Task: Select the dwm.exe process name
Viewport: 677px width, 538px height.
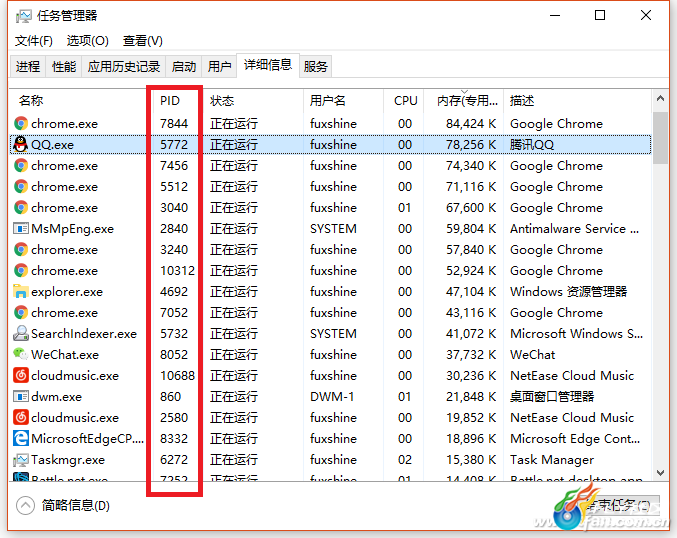Action: click(57, 397)
